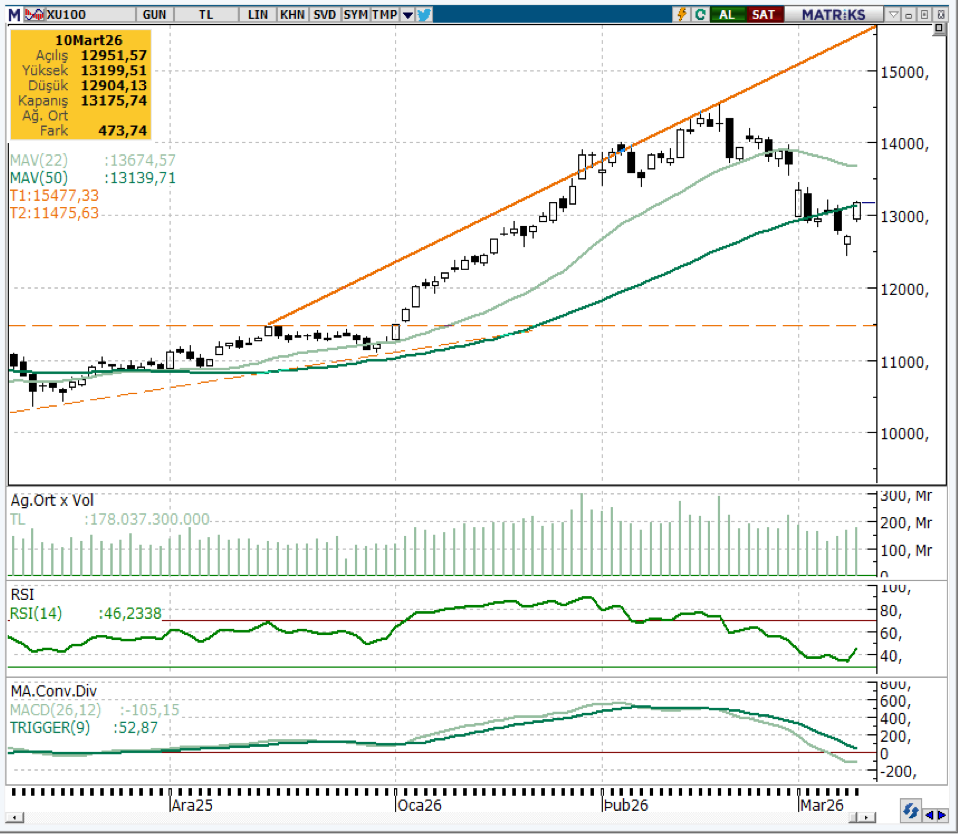Click the Matriks M logo icon
This screenshot has height=834, width=958.
click(13, 14)
